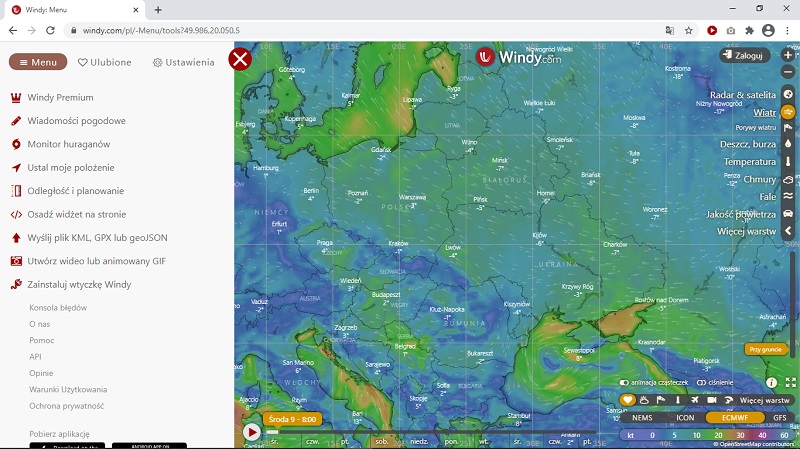
Task: Open Odległość i planowanie tool
Action: [67, 191]
